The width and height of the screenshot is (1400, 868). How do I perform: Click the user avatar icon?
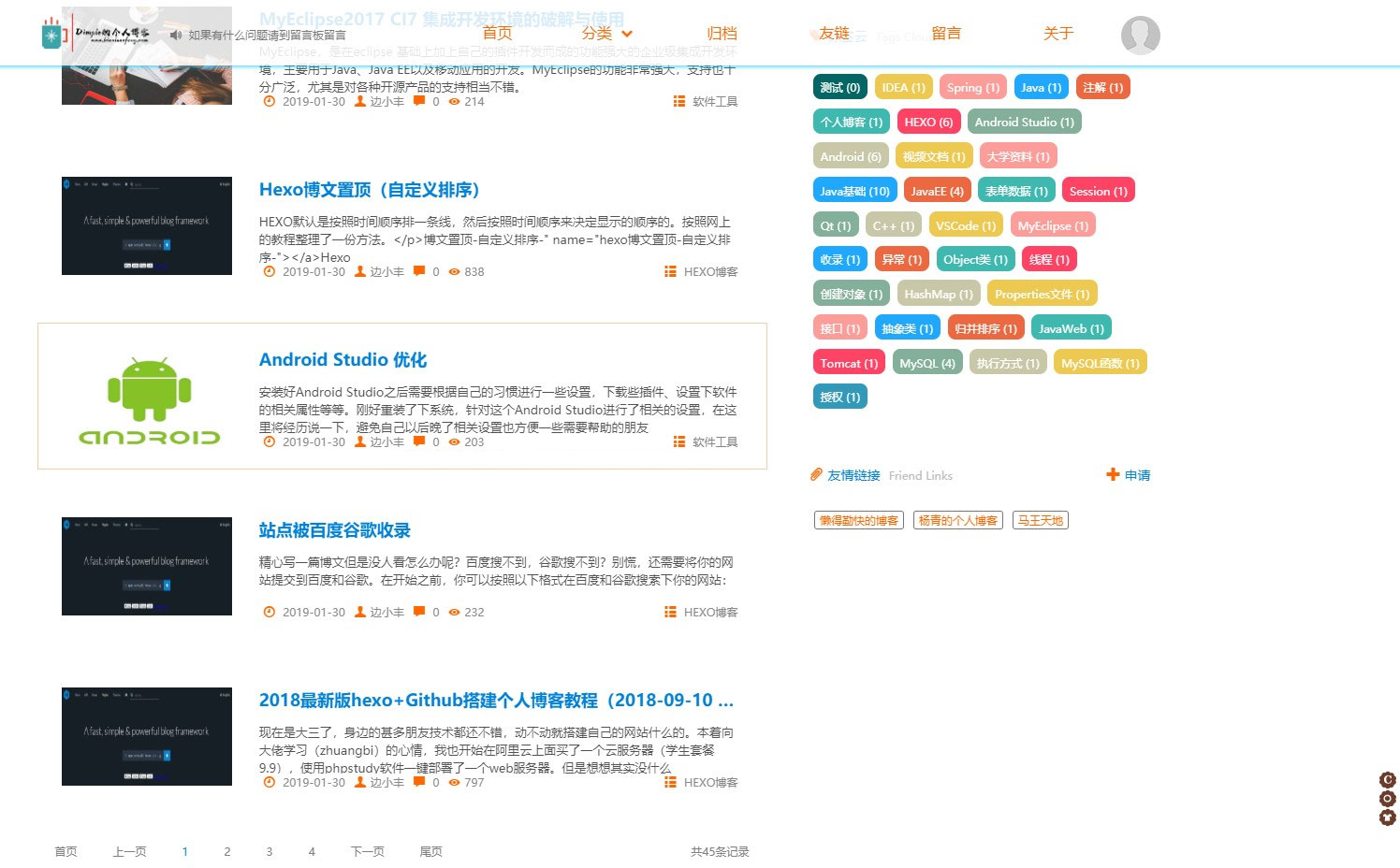tap(1140, 35)
